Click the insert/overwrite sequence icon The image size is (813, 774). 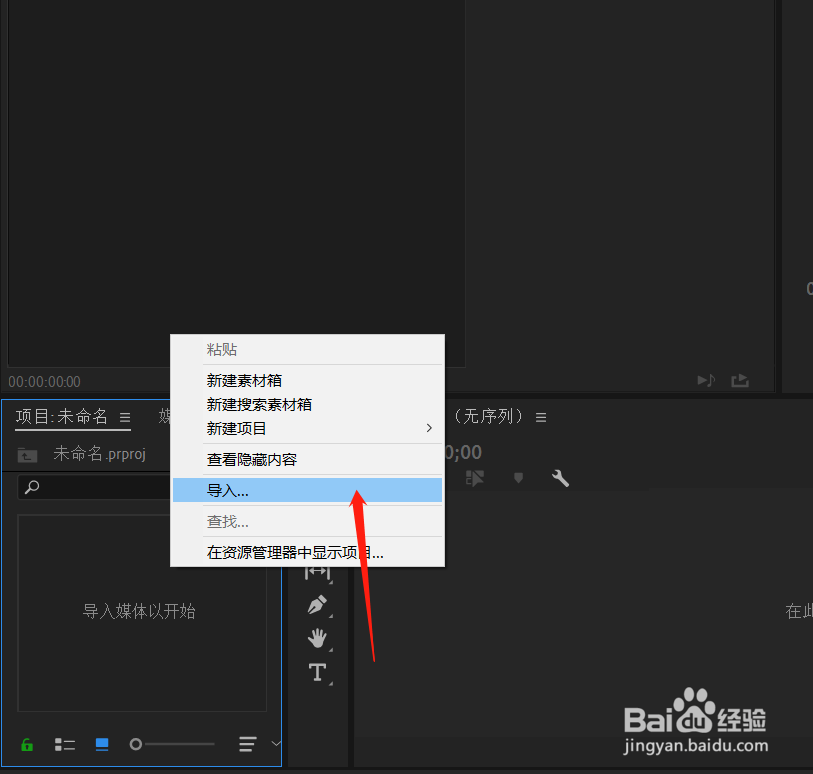pyautogui.click(x=475, y=479)
